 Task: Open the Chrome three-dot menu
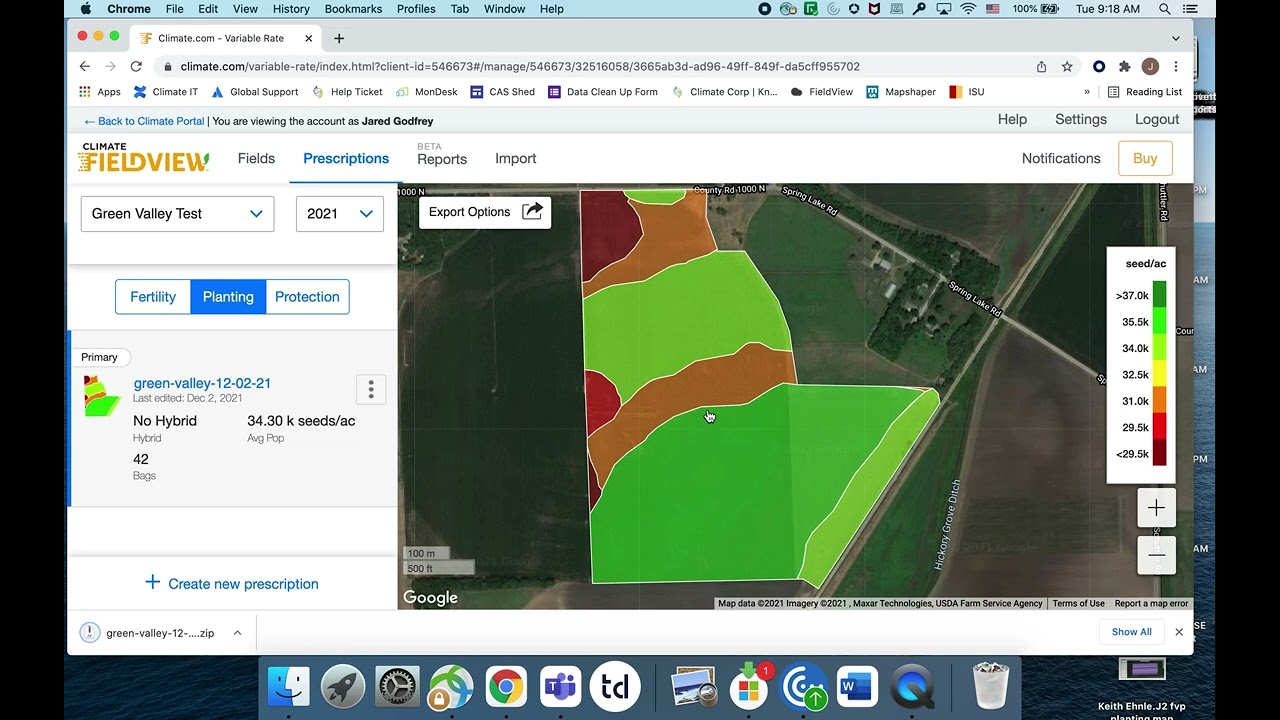tap(1176, 66)
